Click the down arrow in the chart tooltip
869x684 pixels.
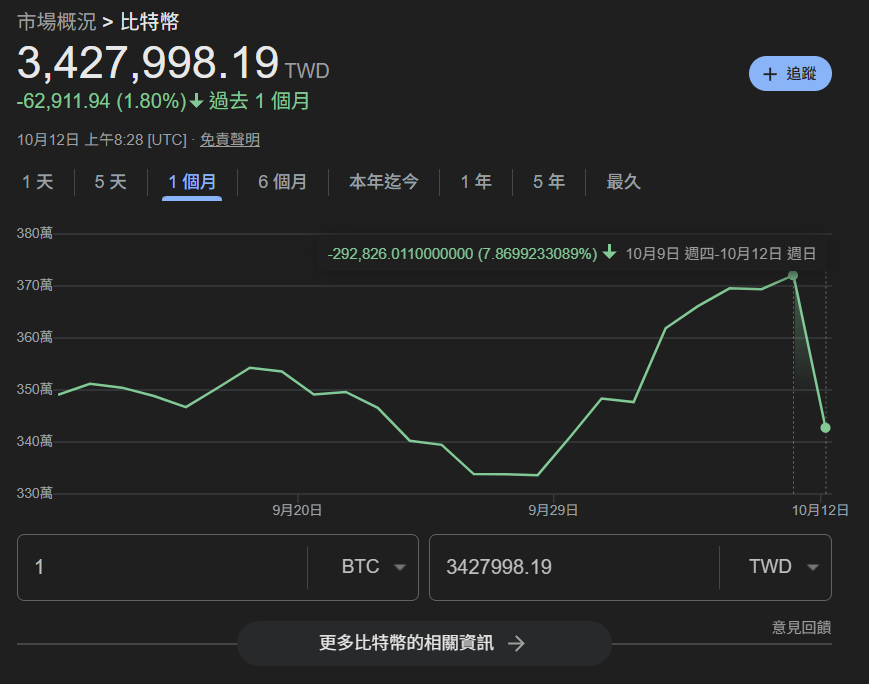point(609,253)
